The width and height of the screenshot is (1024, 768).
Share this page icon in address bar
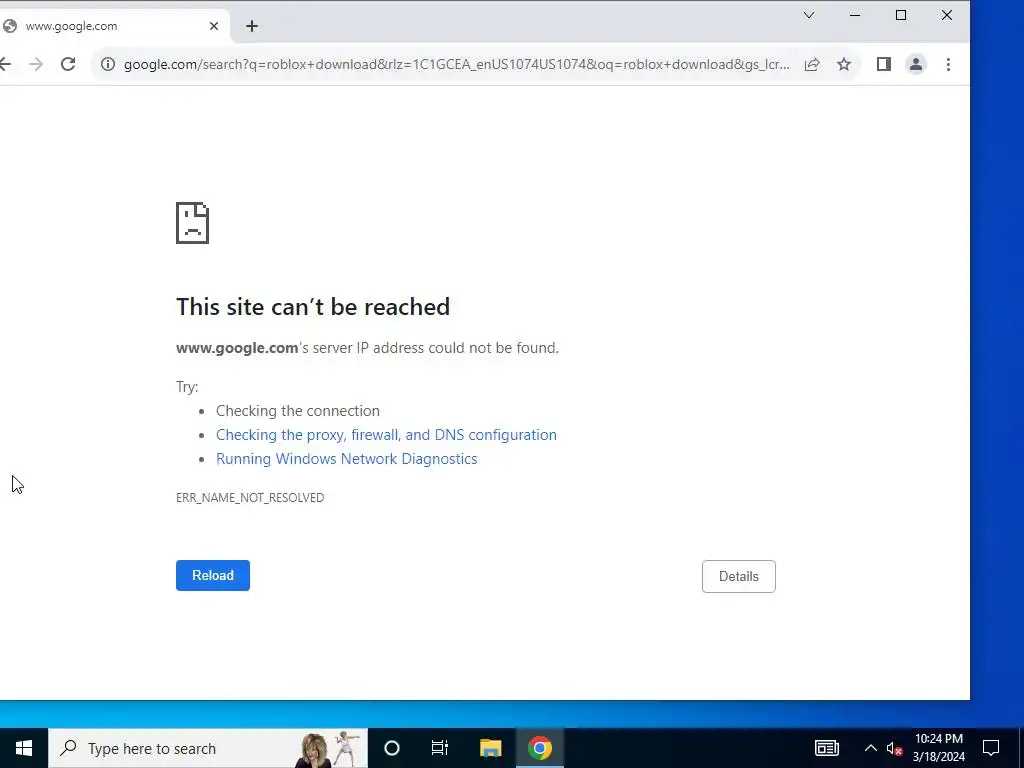coord(812,64)
